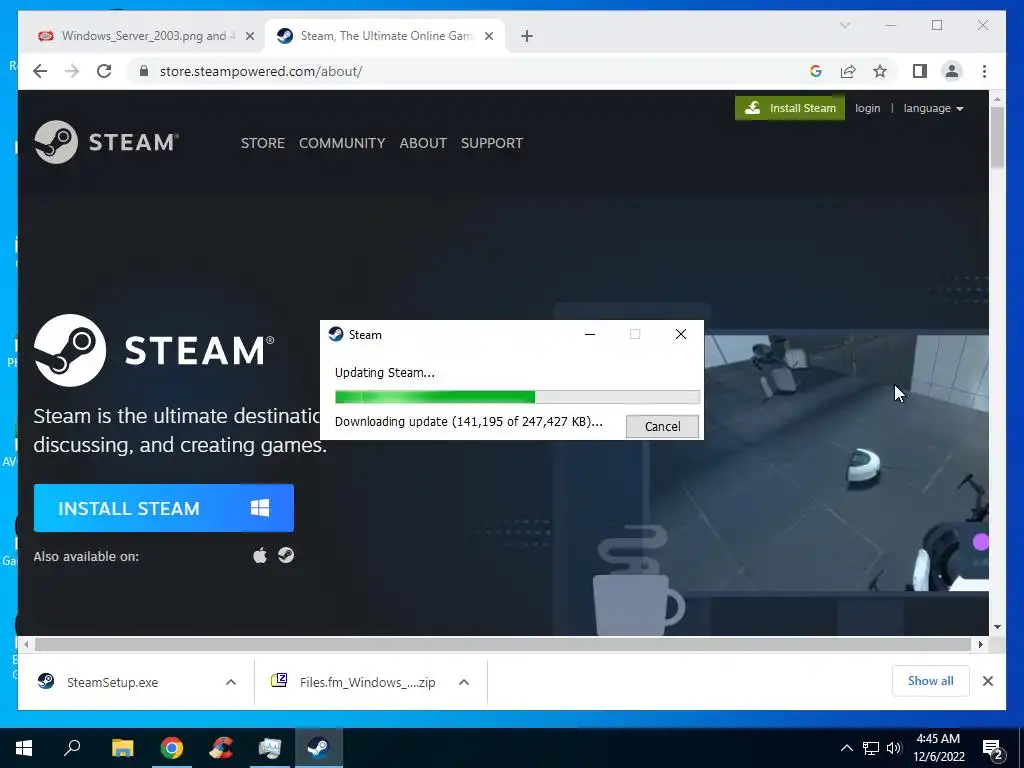The width and height of the screenshot is (1024, 768).
Task: Open the network tray icon
Action: (x=871, y=748)
